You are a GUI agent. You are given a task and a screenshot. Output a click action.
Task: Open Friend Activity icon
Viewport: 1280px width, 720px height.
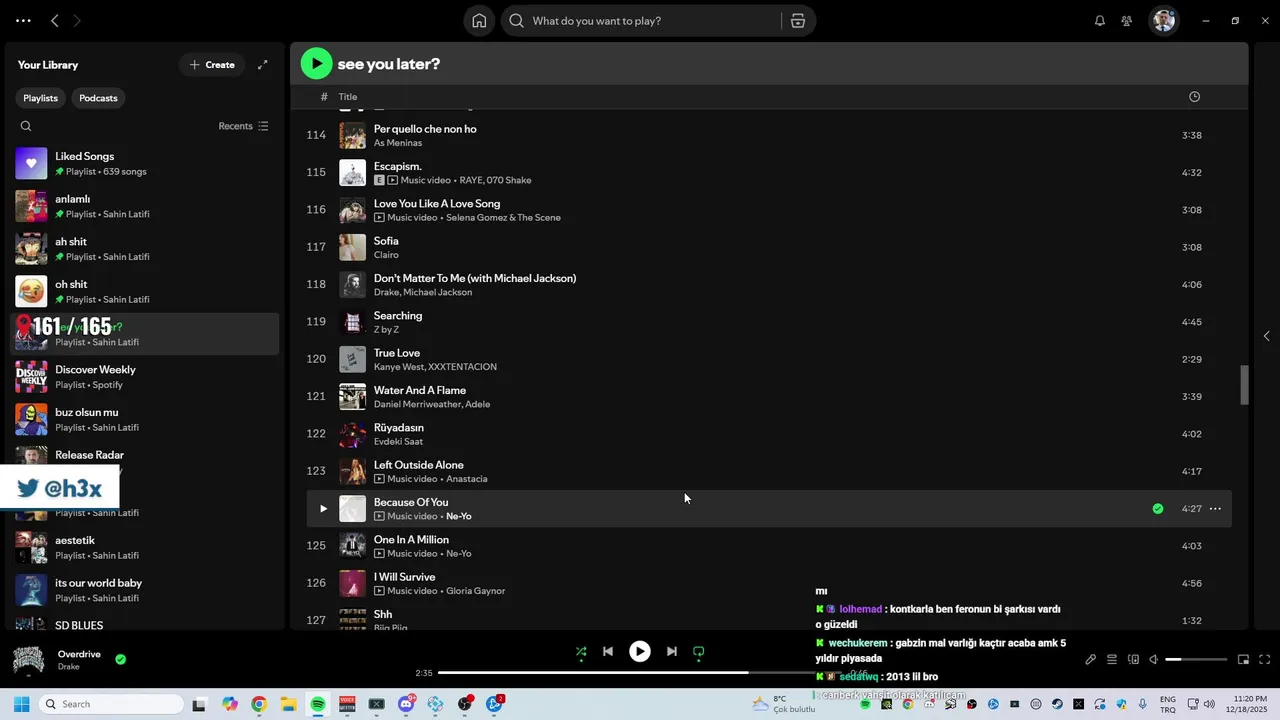[x=1127, y=21]
